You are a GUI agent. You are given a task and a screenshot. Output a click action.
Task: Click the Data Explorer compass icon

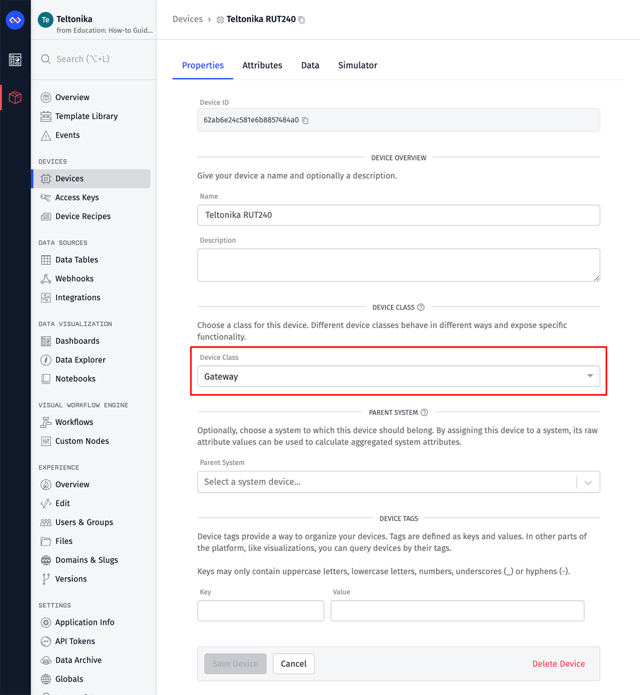46,360
